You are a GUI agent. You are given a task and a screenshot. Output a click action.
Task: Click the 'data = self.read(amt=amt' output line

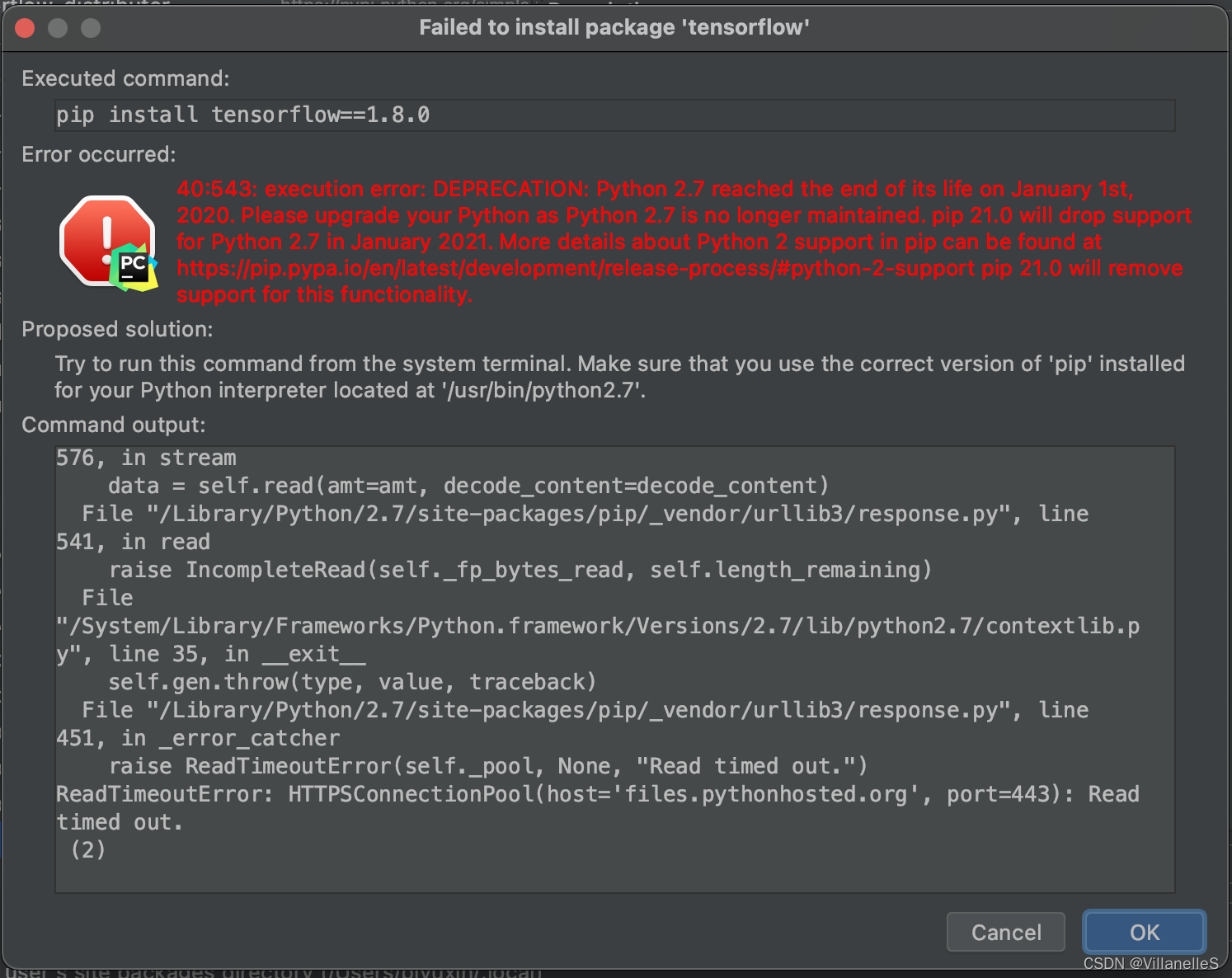point(468,486)
